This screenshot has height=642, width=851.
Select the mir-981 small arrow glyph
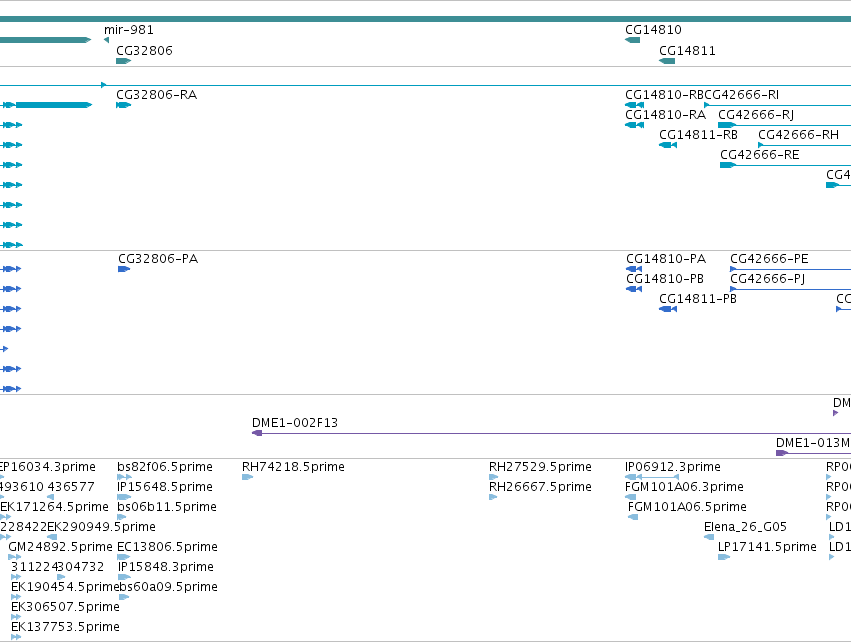[x=106, y=40]
